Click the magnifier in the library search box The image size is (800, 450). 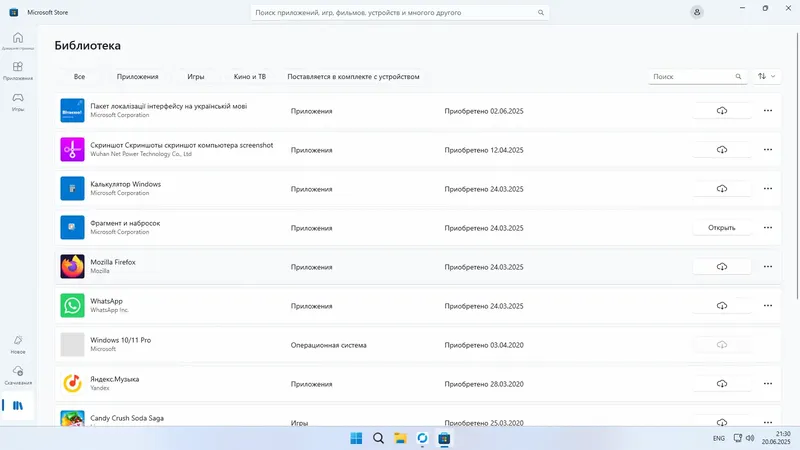tap(738, 77)
